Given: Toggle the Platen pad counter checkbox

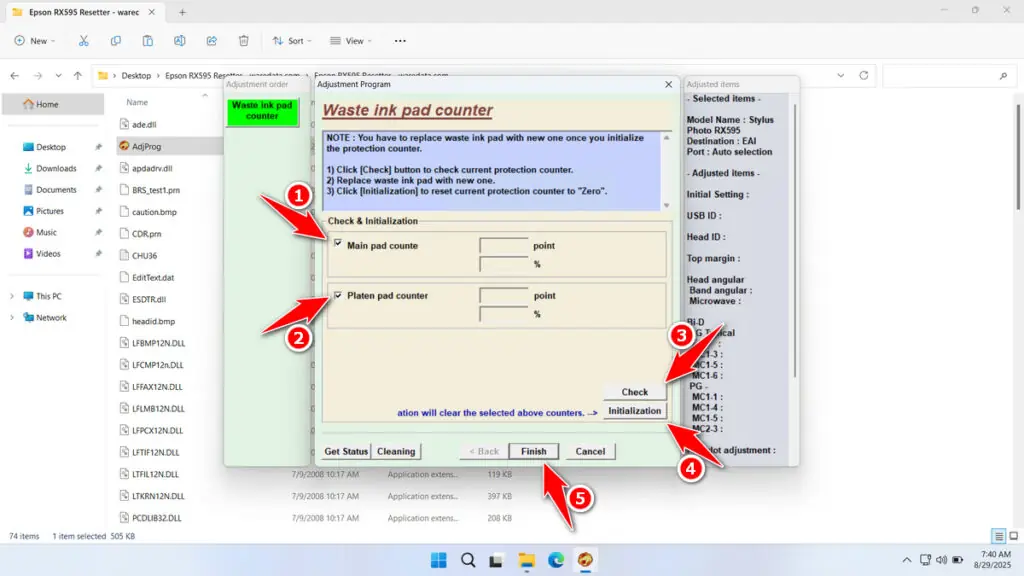Looking at the screenshot, I should pyautogui.click(x=338, y=295).
